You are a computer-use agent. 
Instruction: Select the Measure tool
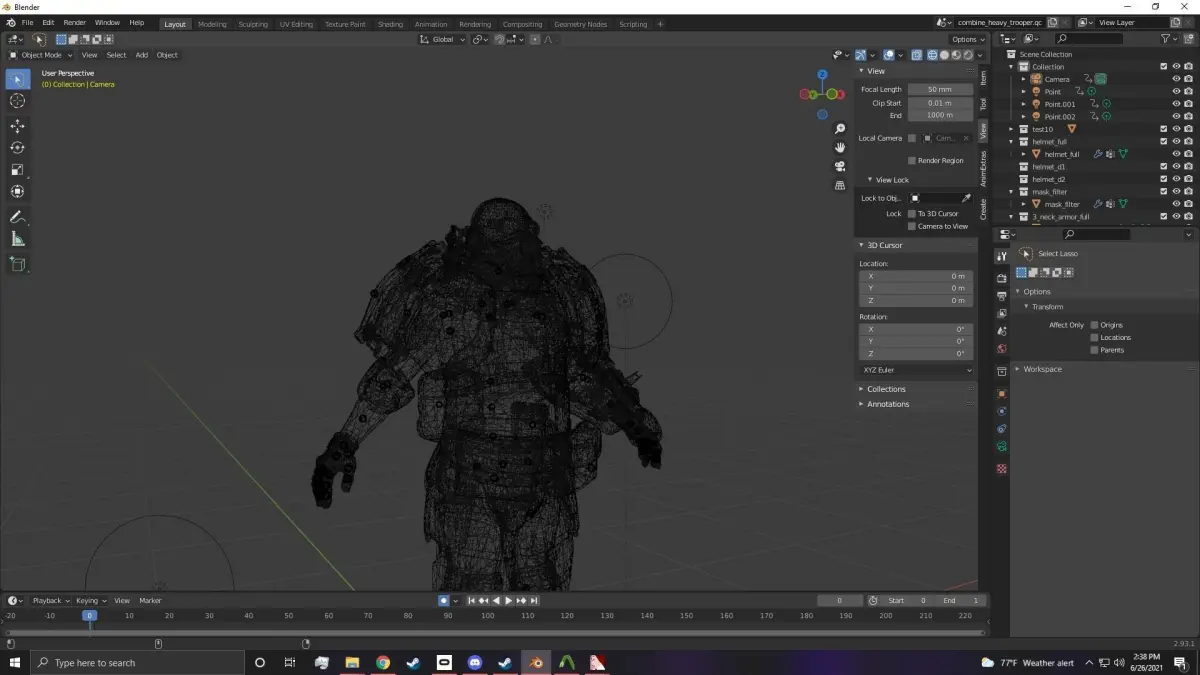[x=17, y=239]
